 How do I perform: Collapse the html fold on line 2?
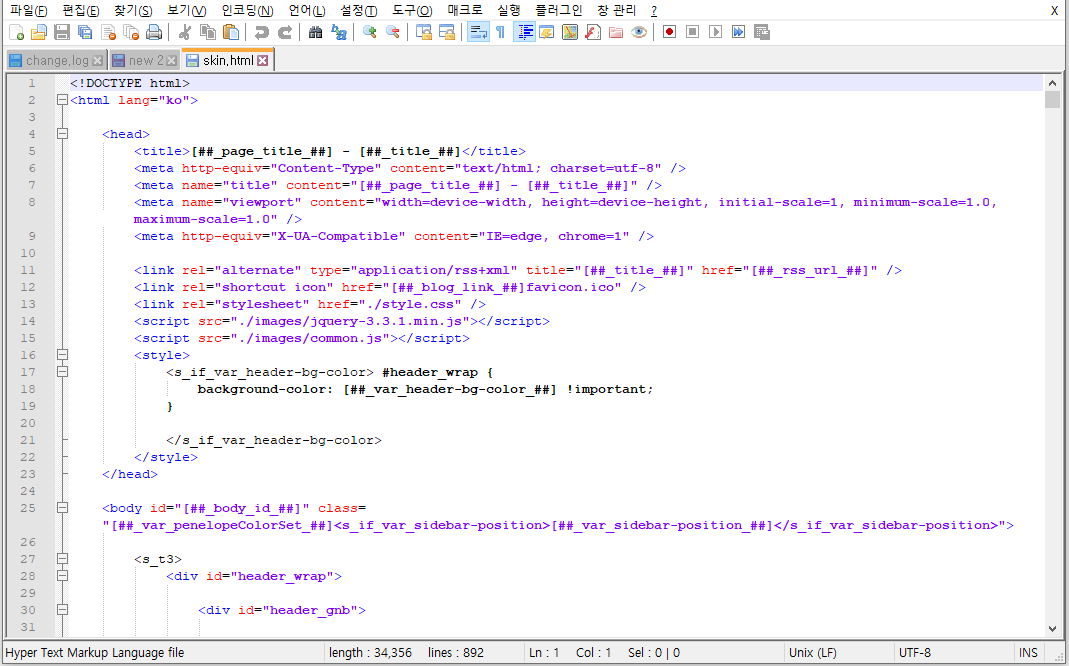click(x=62, y=100)
